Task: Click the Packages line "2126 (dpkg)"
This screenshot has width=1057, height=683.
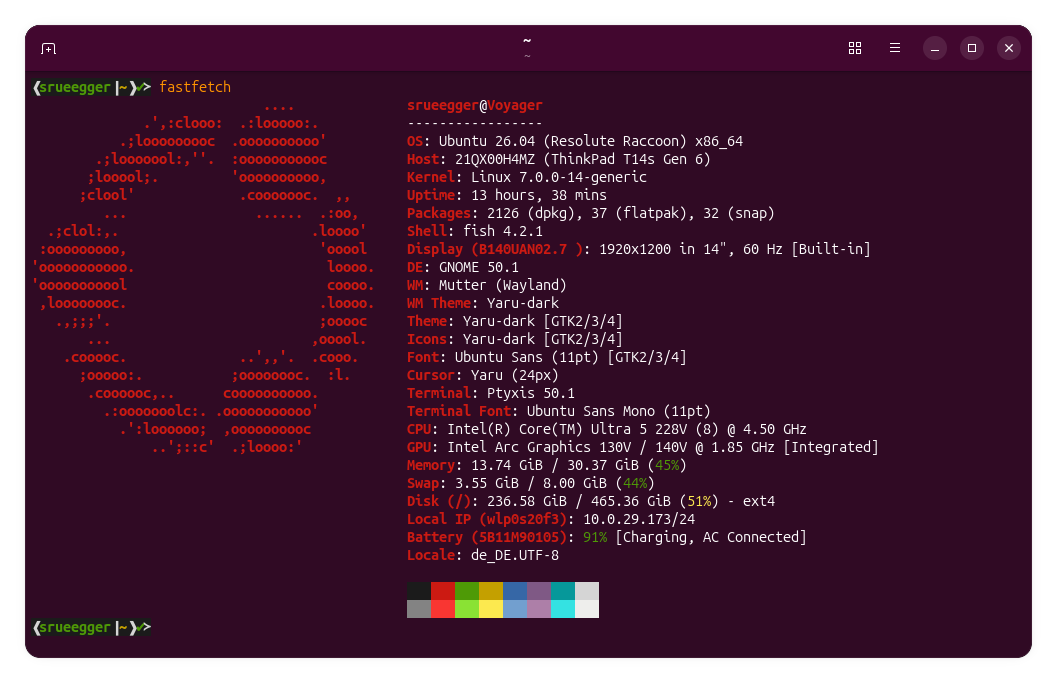Action: [531, 214]
